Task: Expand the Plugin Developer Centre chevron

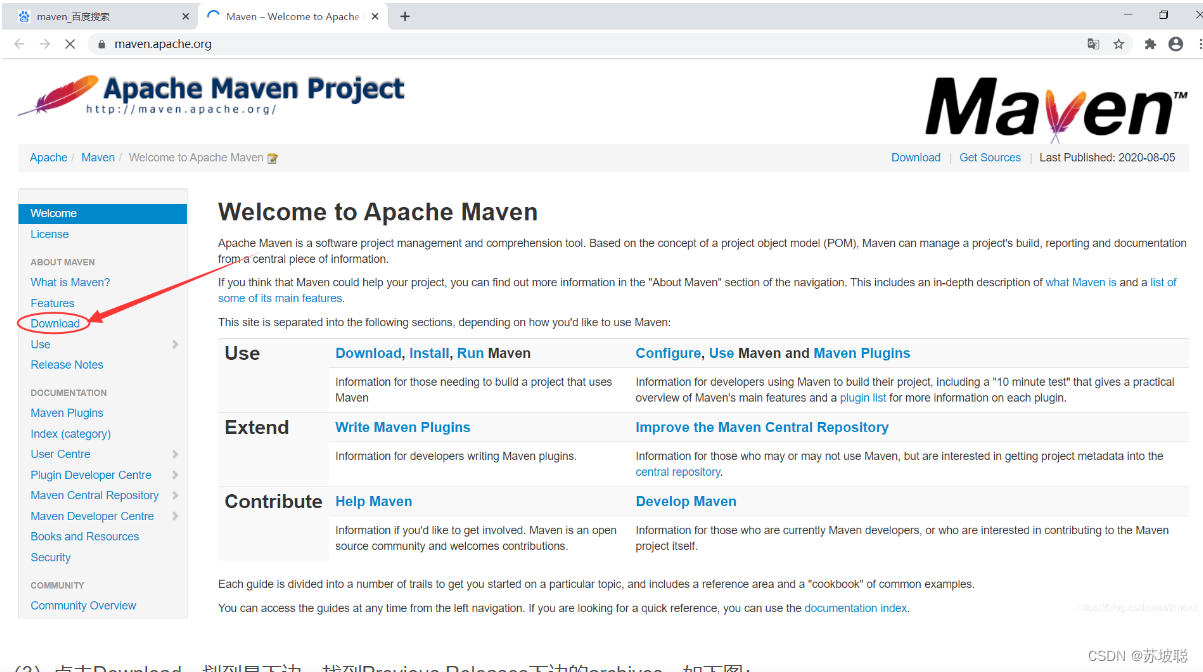Action: pos(175,475)
